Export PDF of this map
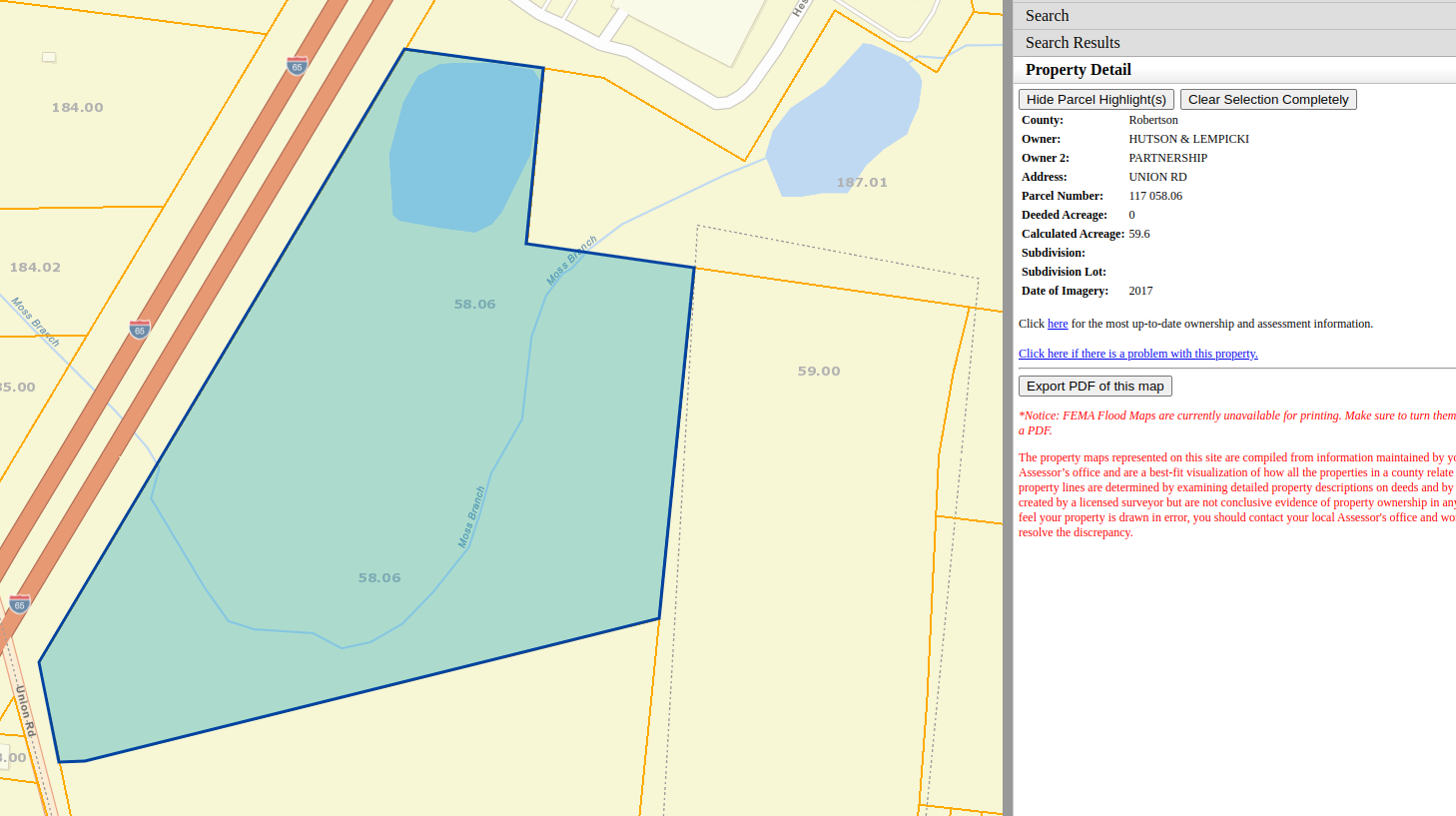 coord(1094,387)
